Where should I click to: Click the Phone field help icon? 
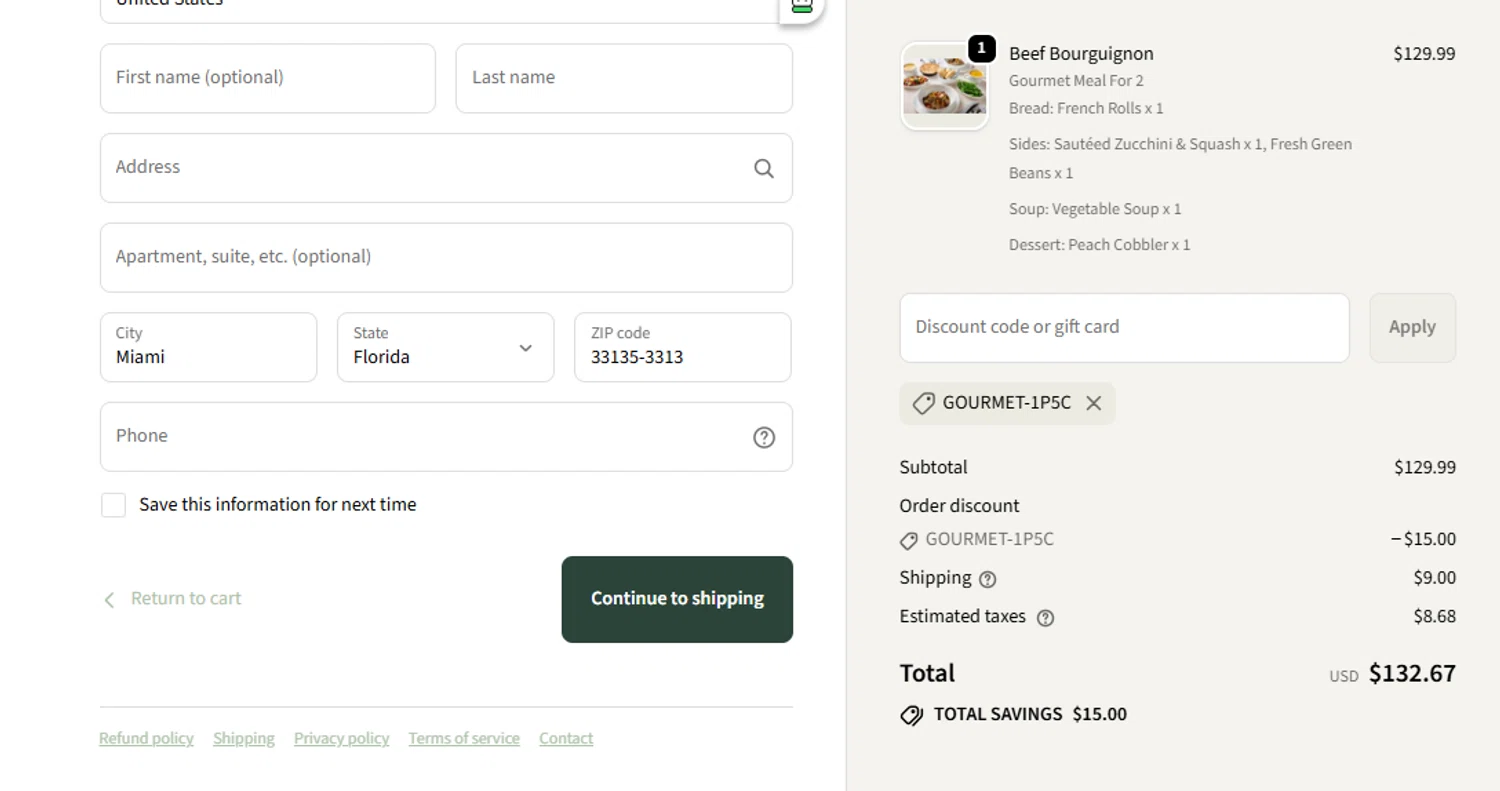tap(764, 437)
